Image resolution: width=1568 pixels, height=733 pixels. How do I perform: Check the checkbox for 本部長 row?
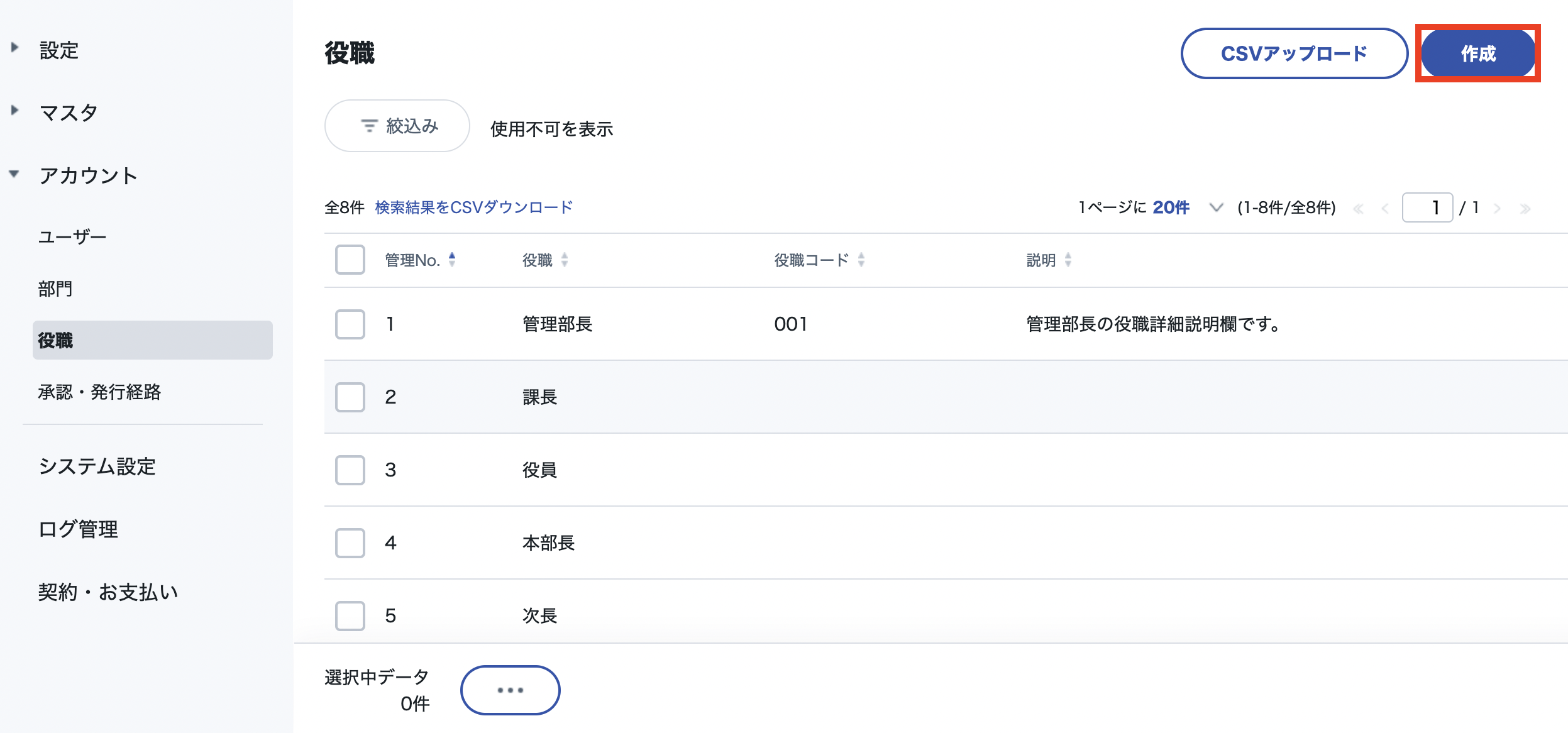click(x=350, y=543)
